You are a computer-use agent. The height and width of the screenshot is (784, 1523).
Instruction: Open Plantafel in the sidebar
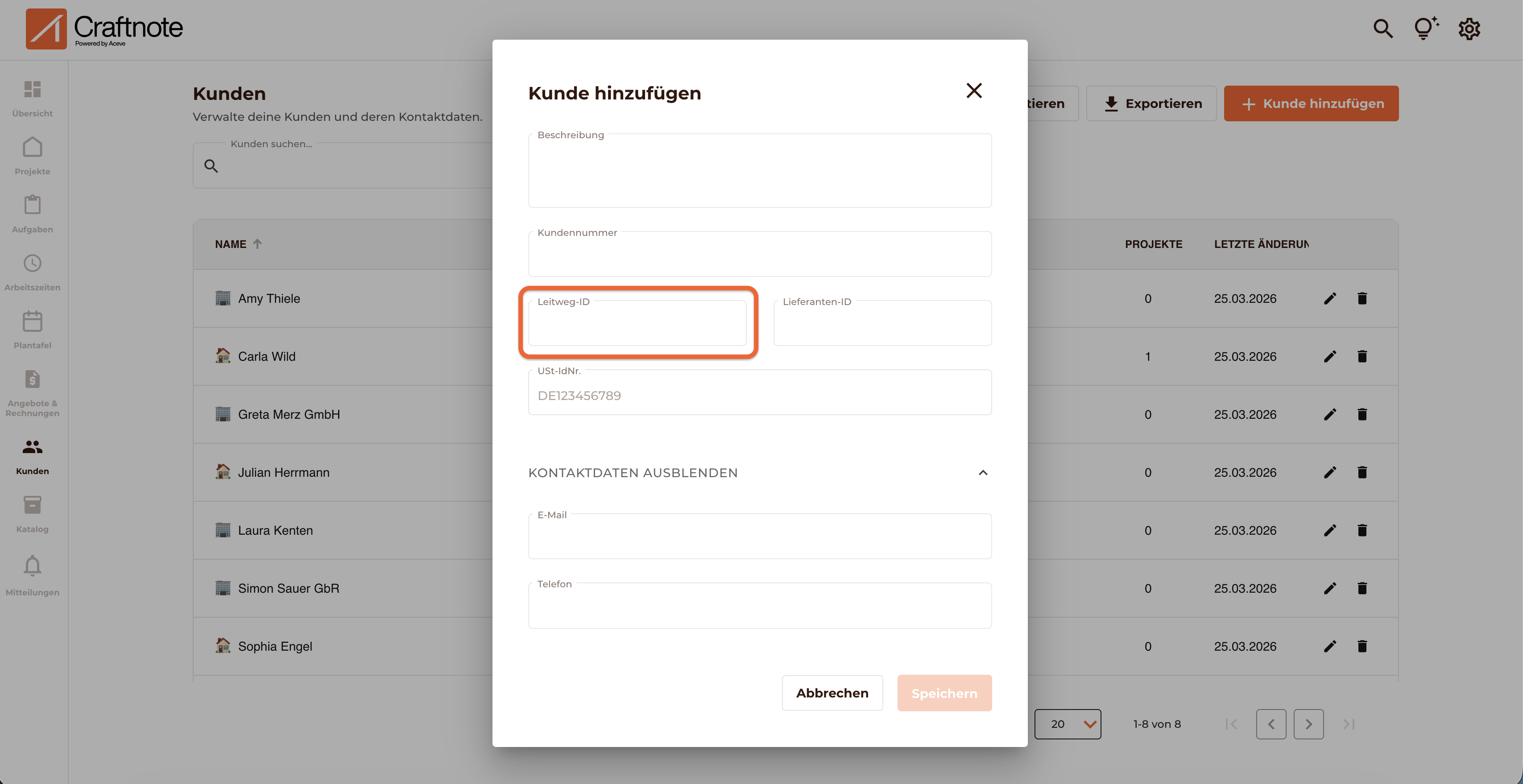[x=33, y=330]
